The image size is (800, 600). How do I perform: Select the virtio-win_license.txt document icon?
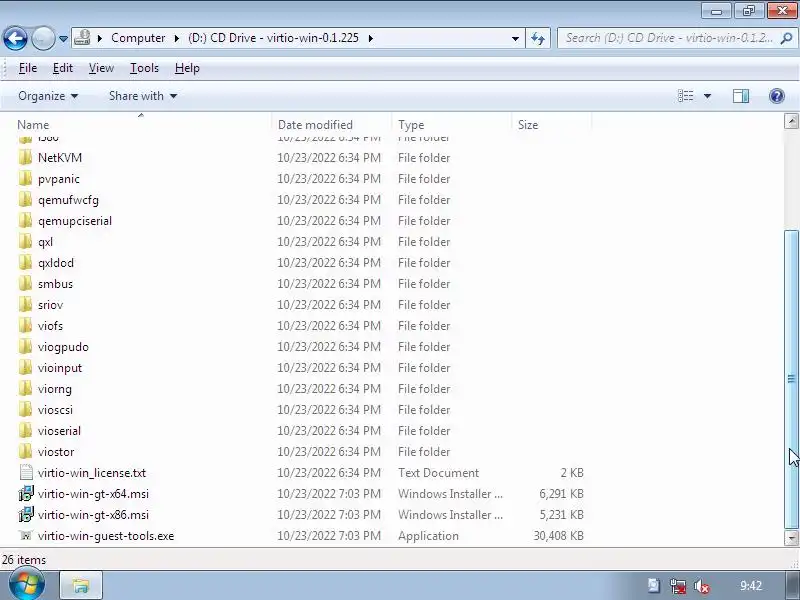[x=26, y=472]
